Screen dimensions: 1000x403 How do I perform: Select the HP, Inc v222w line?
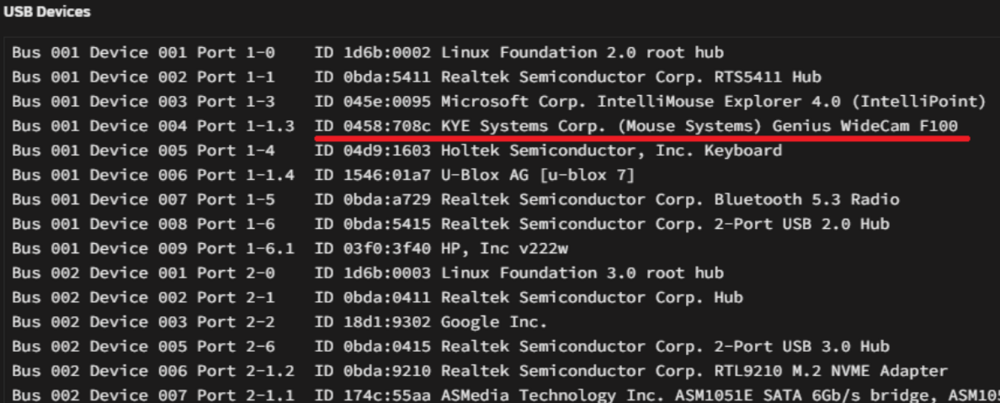[x=290, y=249]
